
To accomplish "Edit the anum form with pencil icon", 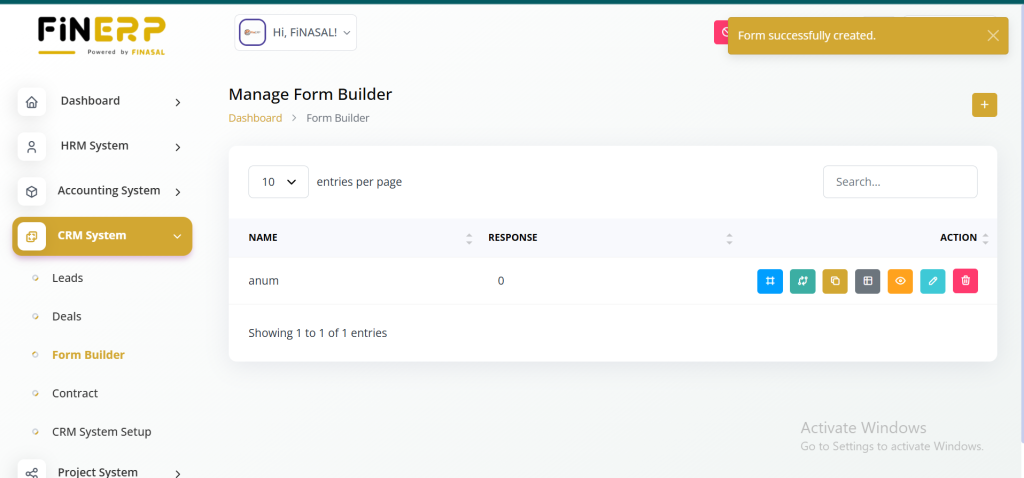I will (x=932, y=281).
